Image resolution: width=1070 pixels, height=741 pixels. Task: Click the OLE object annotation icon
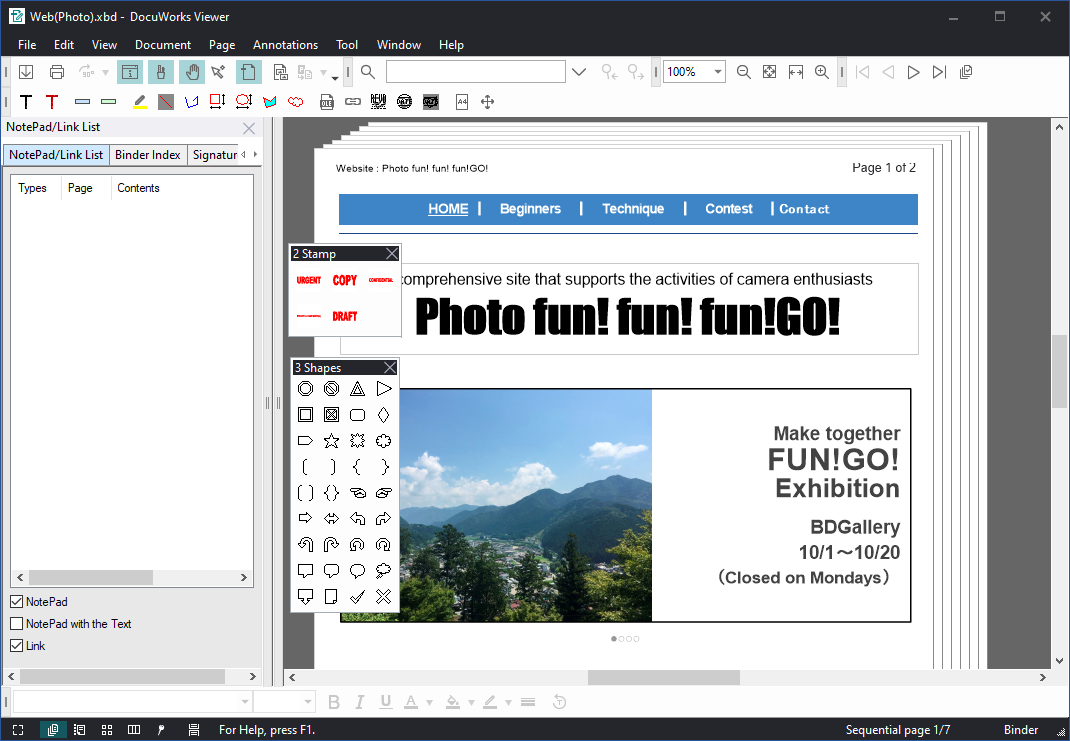coord(327,102)
